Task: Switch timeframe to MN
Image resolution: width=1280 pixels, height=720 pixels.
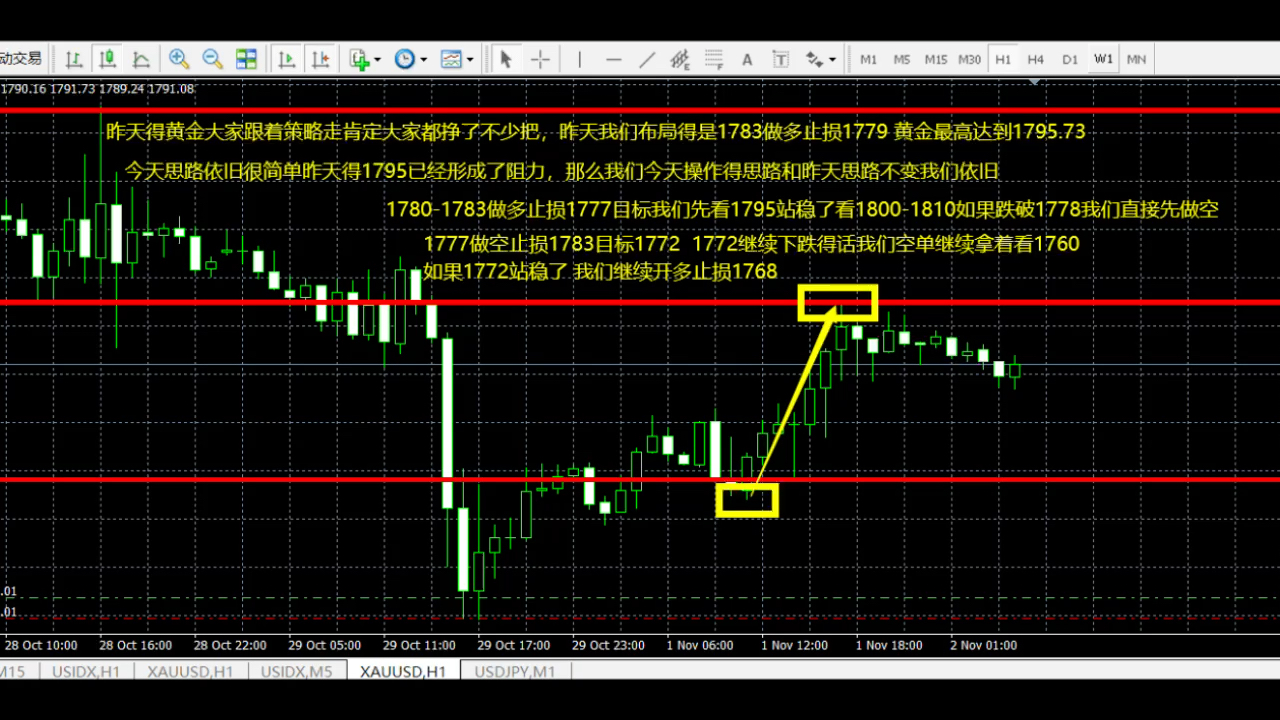Action: (1136, 59)
